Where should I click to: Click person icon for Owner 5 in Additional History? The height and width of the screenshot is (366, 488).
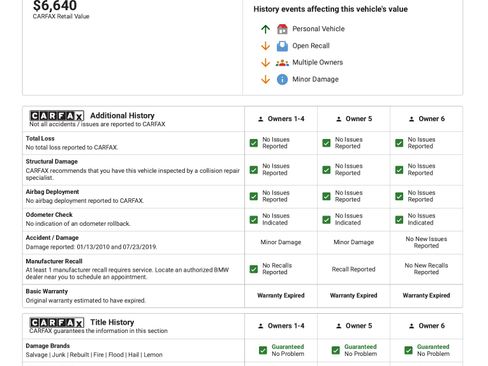[339, 119]
